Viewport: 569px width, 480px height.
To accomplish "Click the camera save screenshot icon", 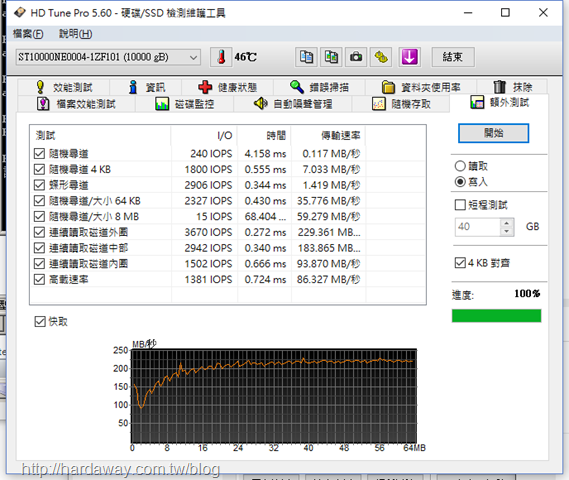I will coord(356,57).
